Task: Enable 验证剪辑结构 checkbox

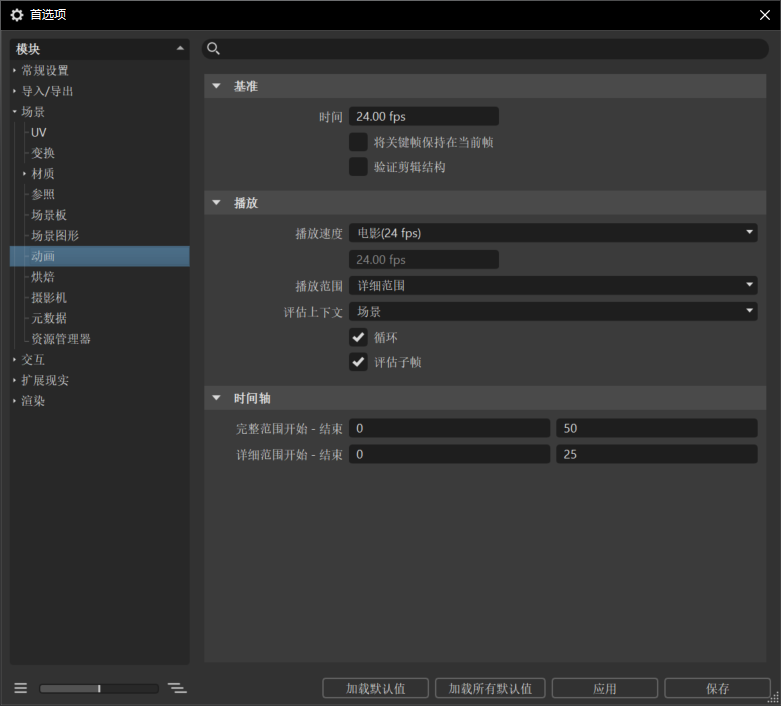Action: pos(358,167)
